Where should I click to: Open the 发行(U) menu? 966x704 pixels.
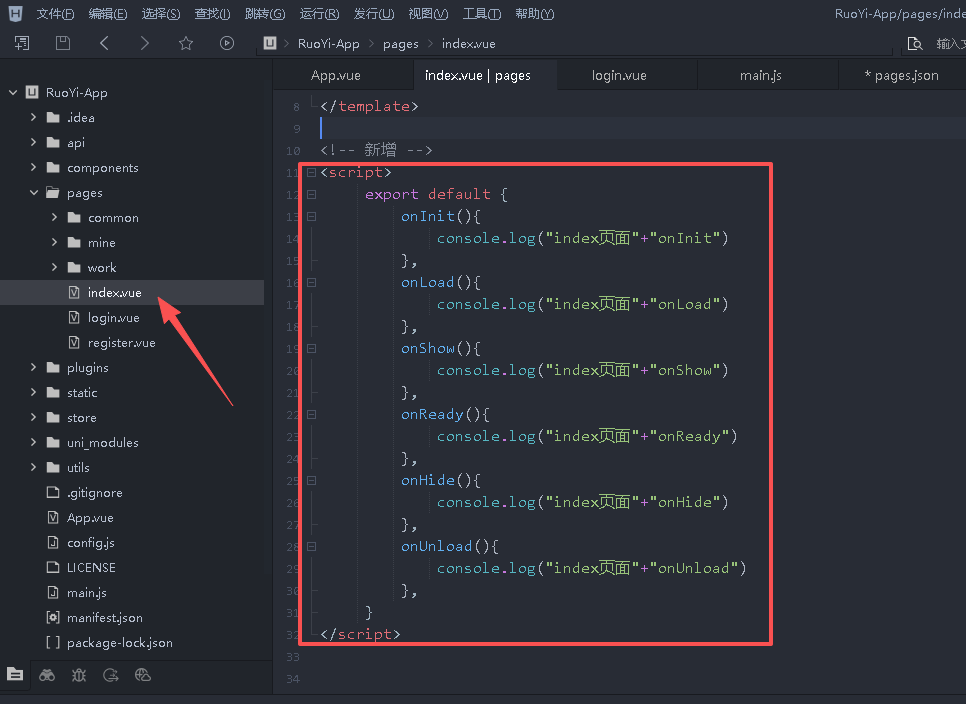373,14
